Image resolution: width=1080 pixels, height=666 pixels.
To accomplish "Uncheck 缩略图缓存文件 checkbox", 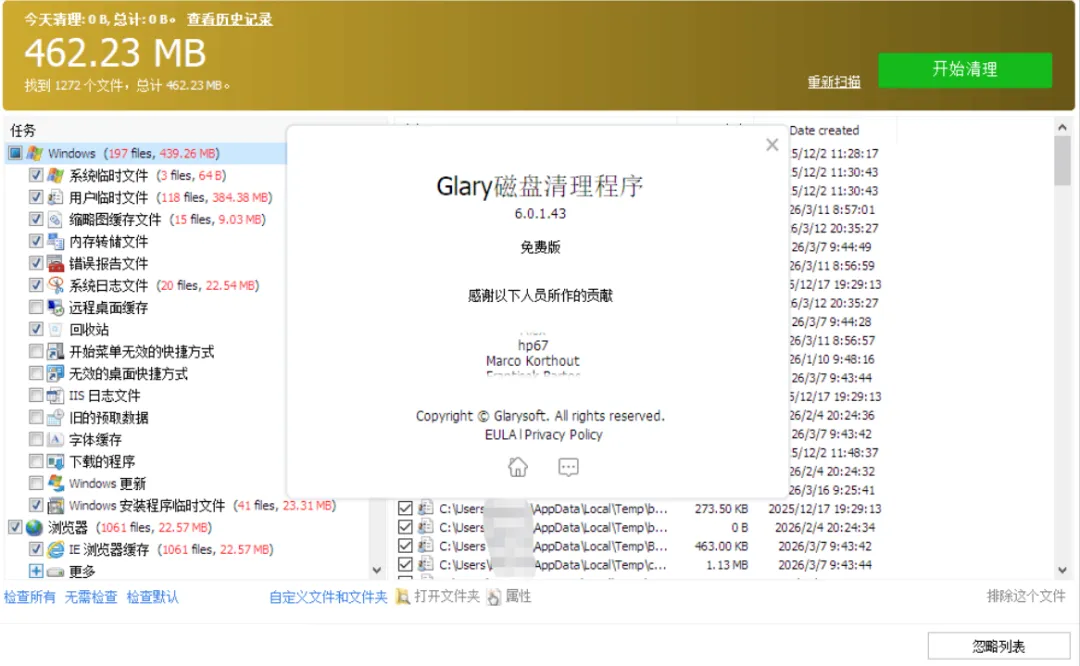I will click(36, 219).
